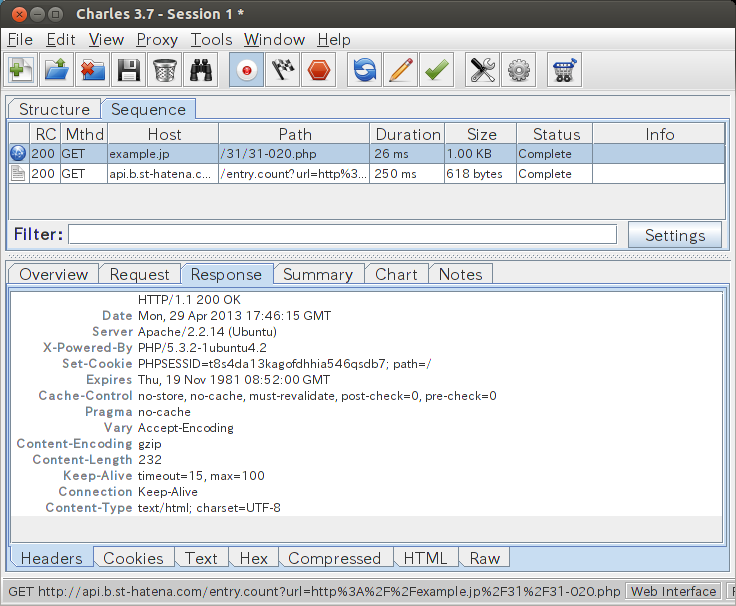This screenshot has width=736, height=606.
Task: Click the /31/31-020.php path cell
Action: [294, 153]
